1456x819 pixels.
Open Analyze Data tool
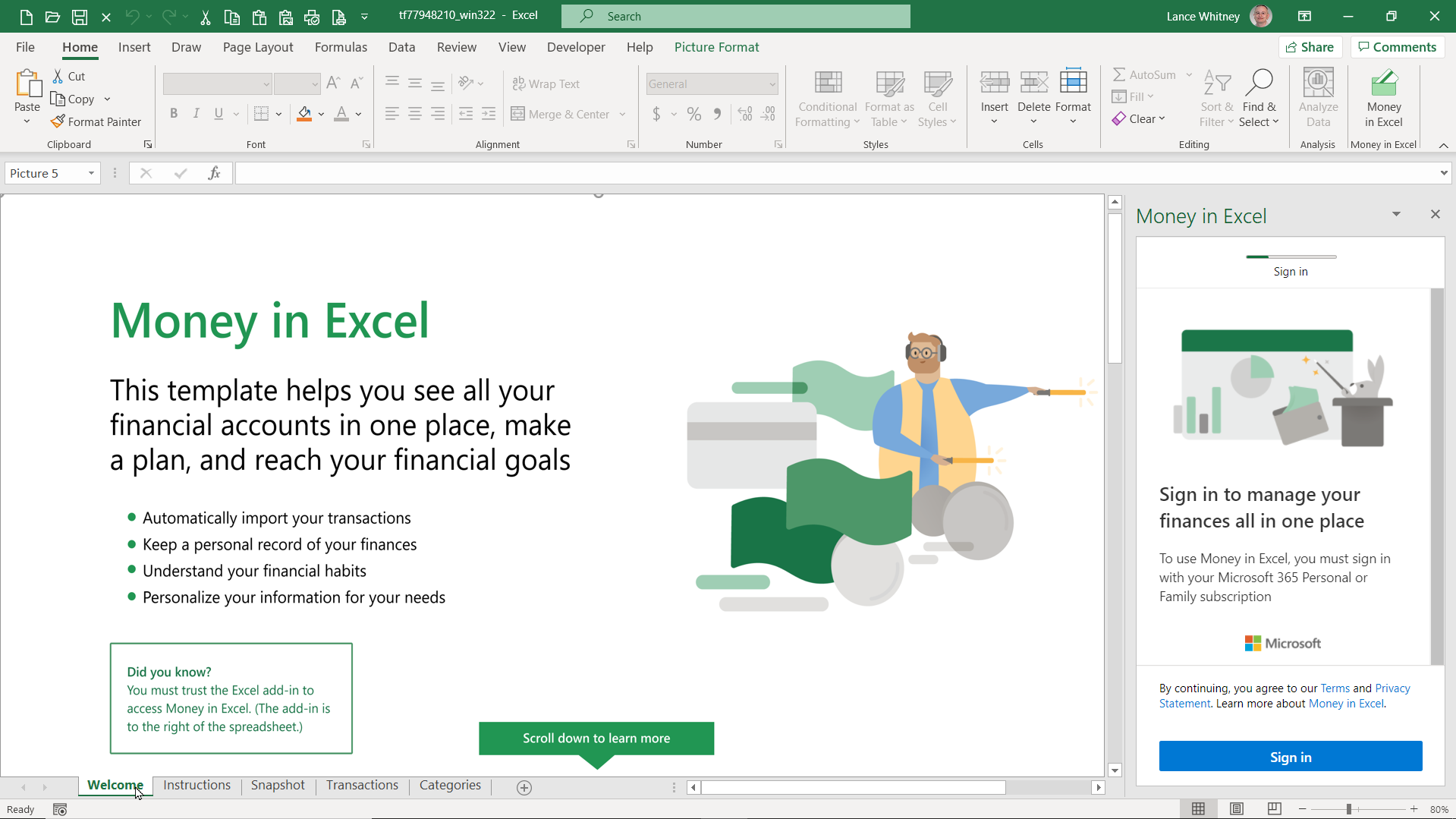(x=1318, y=99)
